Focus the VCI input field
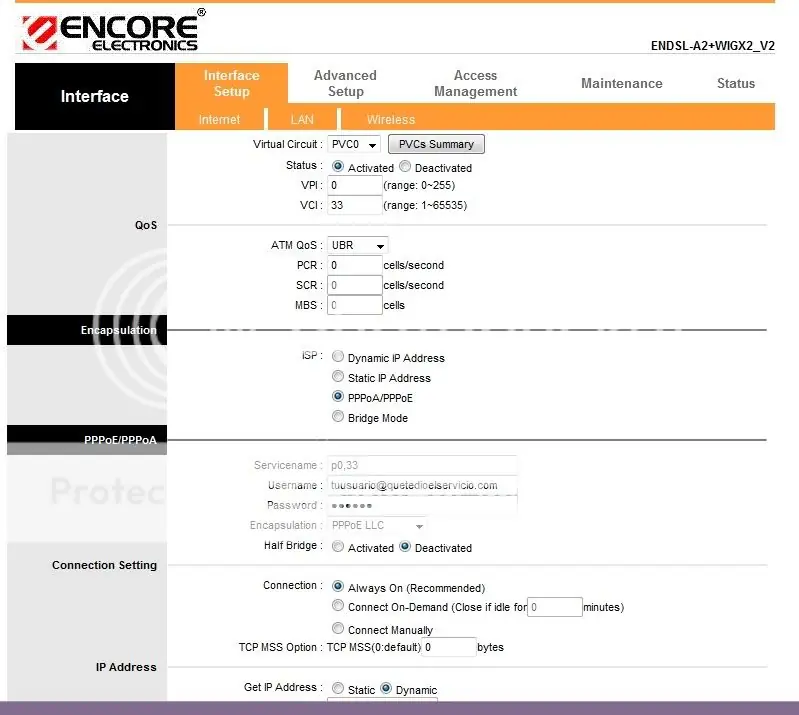 355,205
